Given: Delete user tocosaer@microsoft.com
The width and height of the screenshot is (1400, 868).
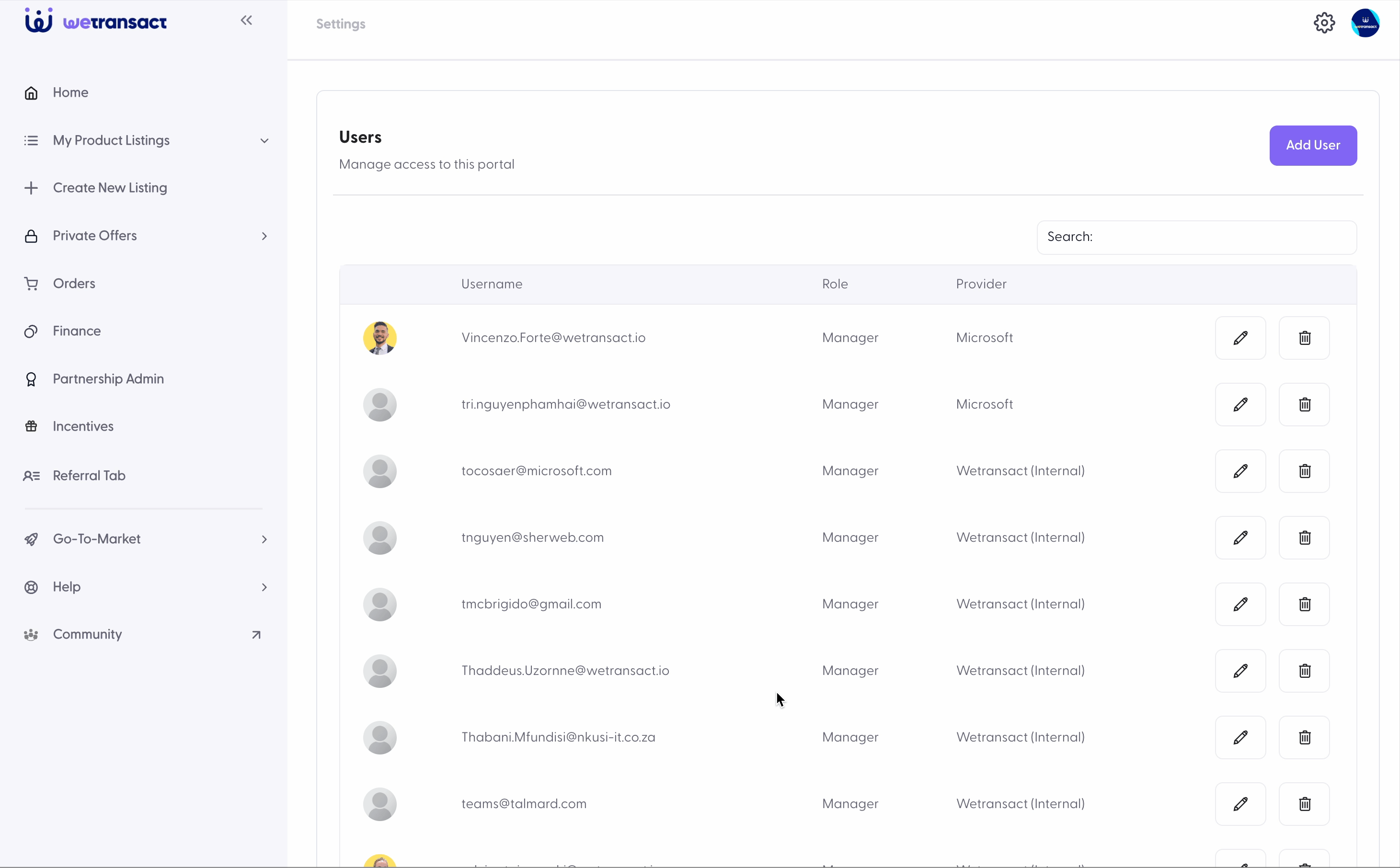Looking at the screenshot, I should pyautogui.click(x=1304, y=471).
